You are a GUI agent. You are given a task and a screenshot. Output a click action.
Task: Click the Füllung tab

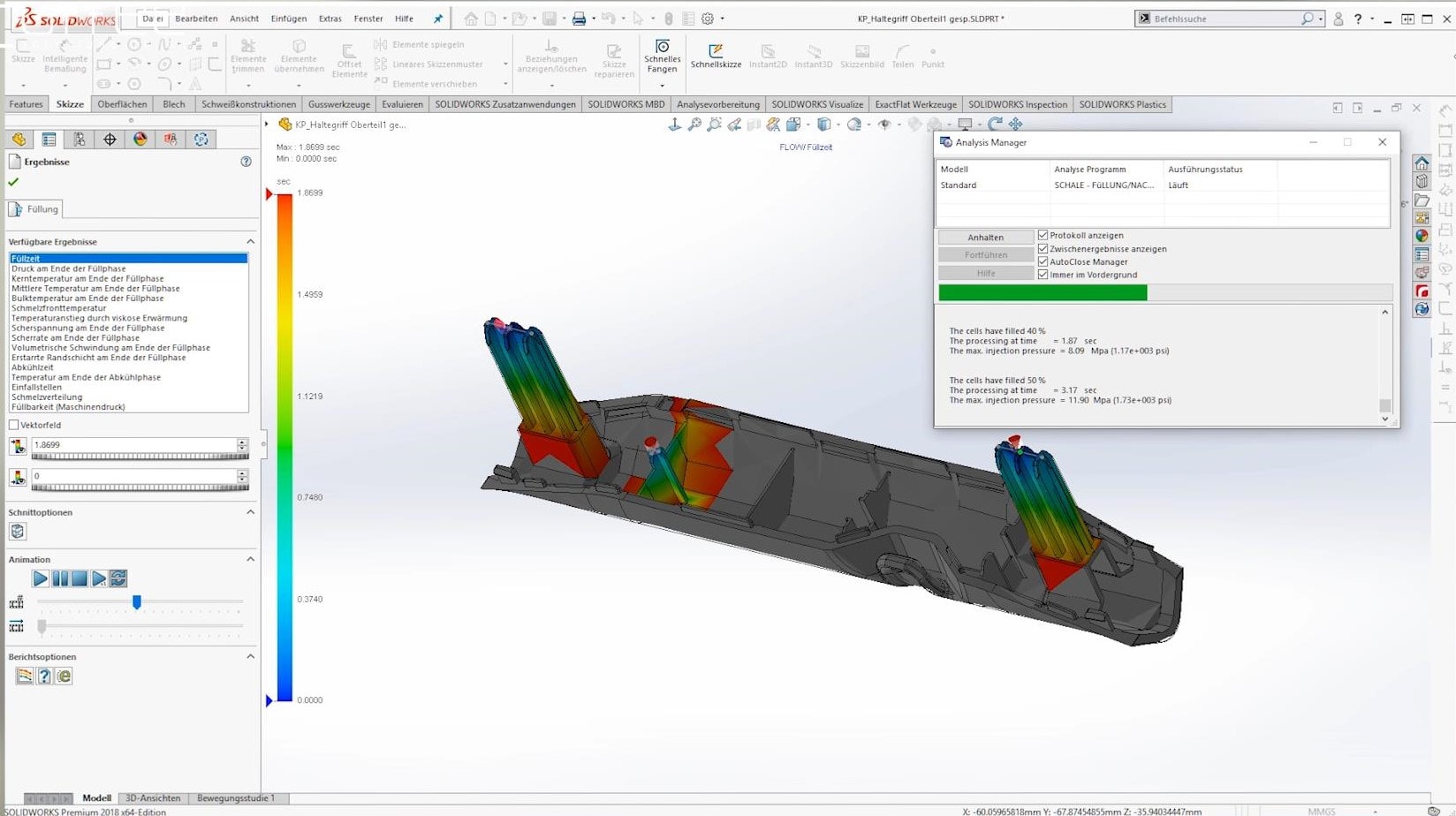pos(35,209)
